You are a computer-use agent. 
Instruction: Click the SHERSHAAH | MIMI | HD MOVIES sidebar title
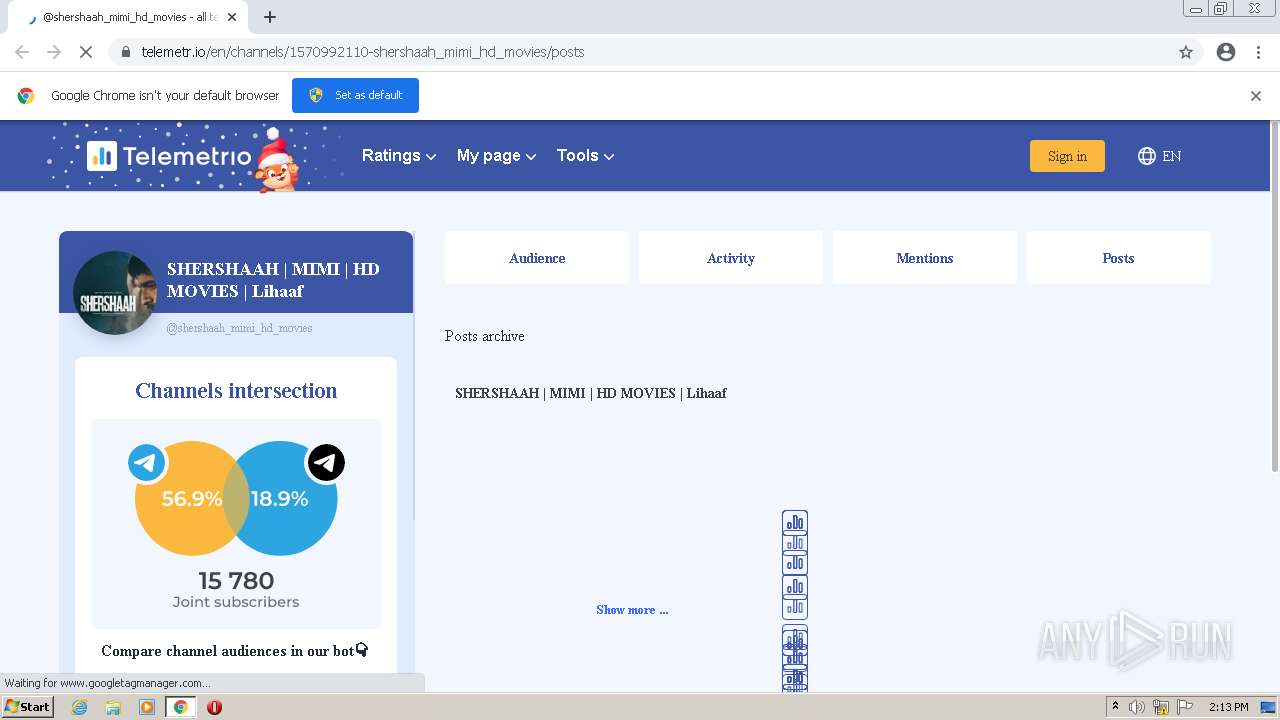coord(273,280)
